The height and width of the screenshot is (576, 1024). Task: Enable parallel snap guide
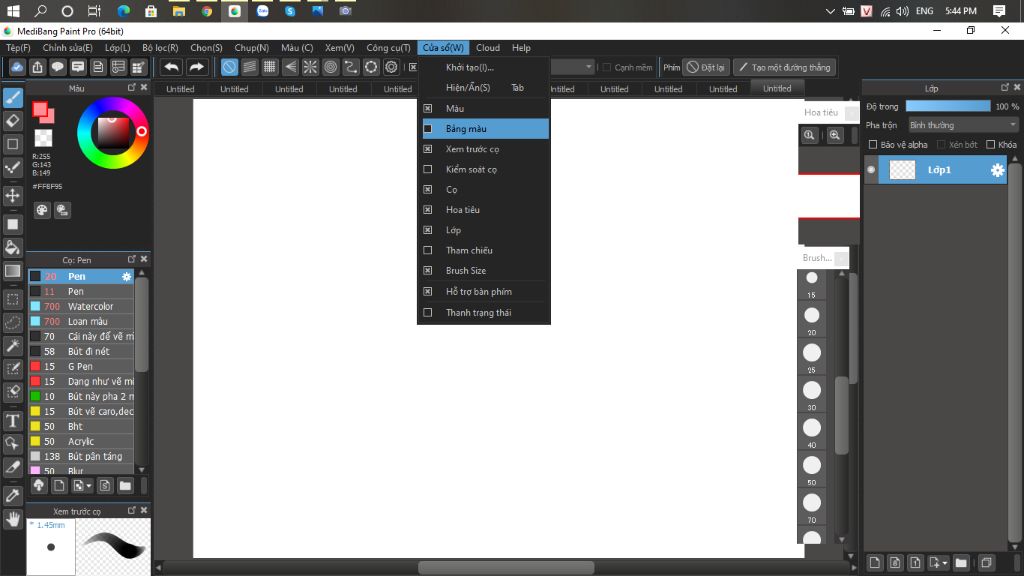click(249, 67)
